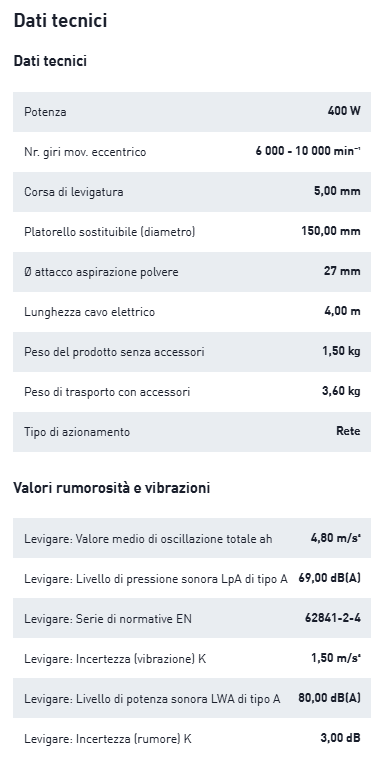The height and width of the screenshot is (782, 391).
Task: Click the main "Dati tecnici" page heading
Action: (x=60, y=21)
